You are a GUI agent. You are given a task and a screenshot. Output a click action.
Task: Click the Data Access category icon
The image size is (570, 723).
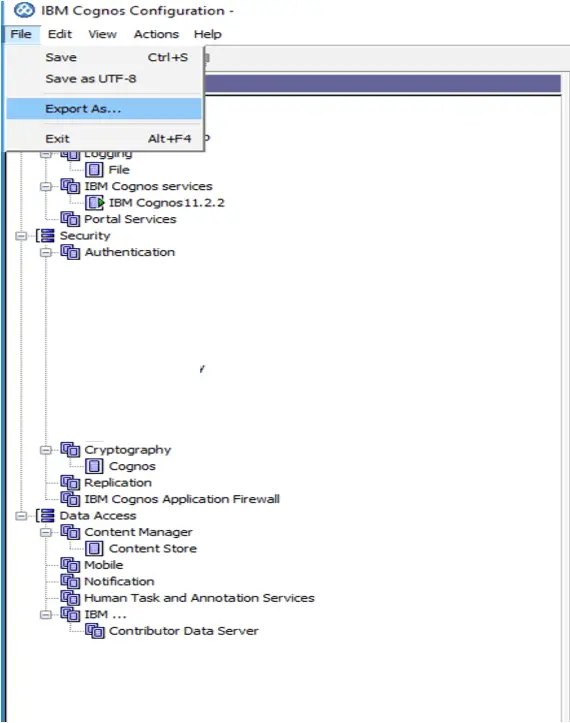[46, 516]
